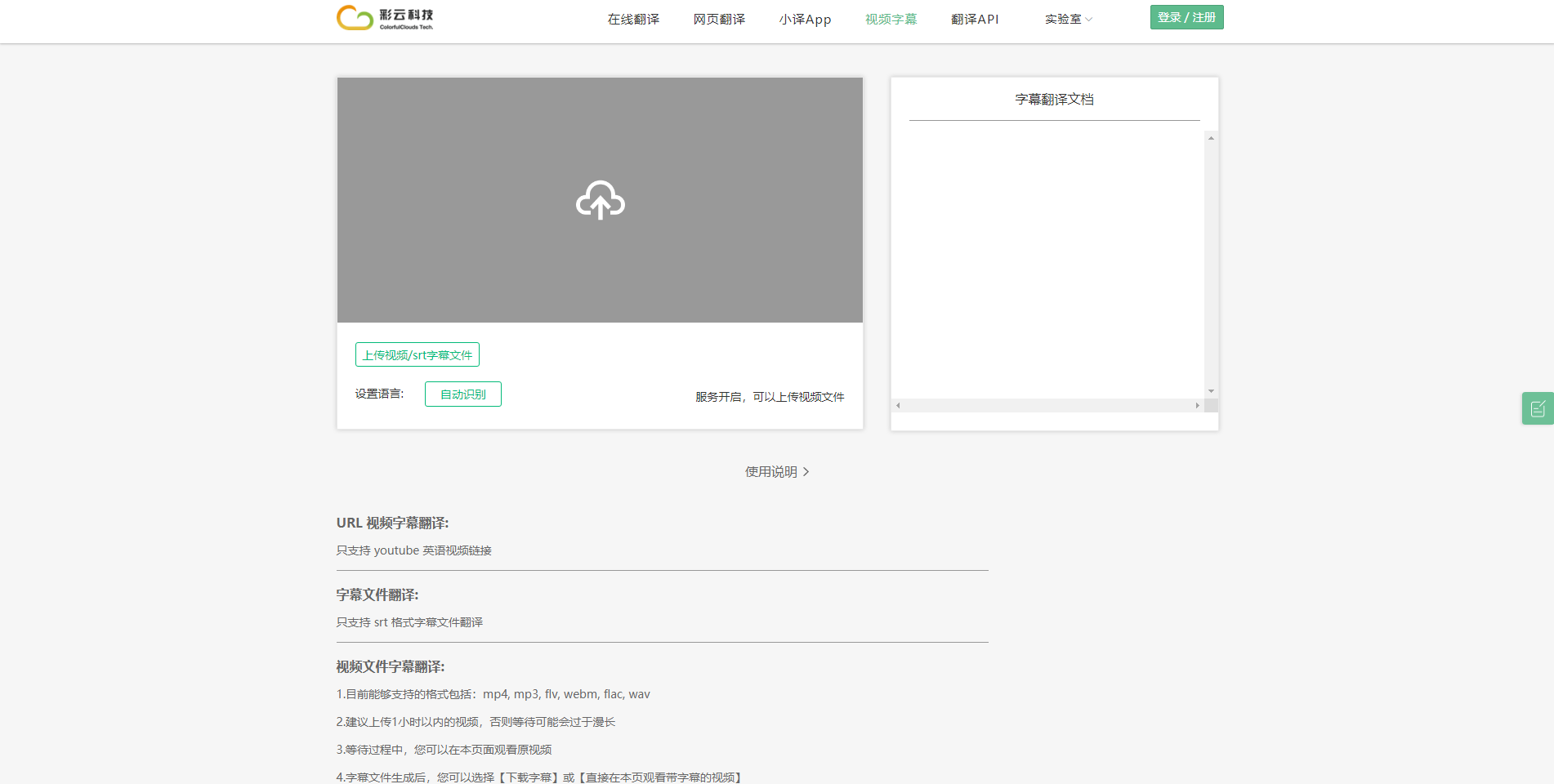Click the cloud upload icon in the video area

tap(600, 200)
